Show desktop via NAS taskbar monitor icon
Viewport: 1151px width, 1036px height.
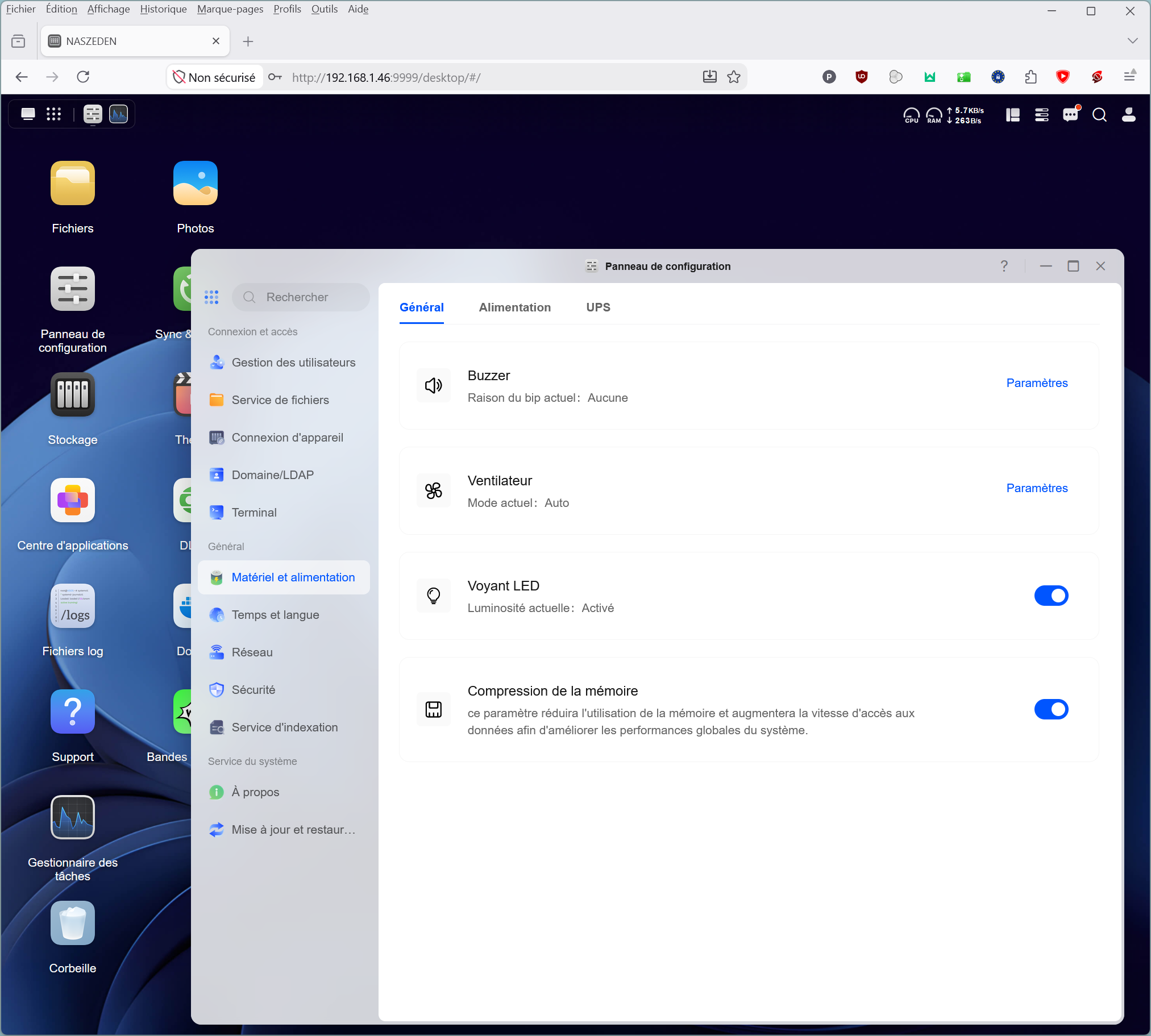coord(28,114)
